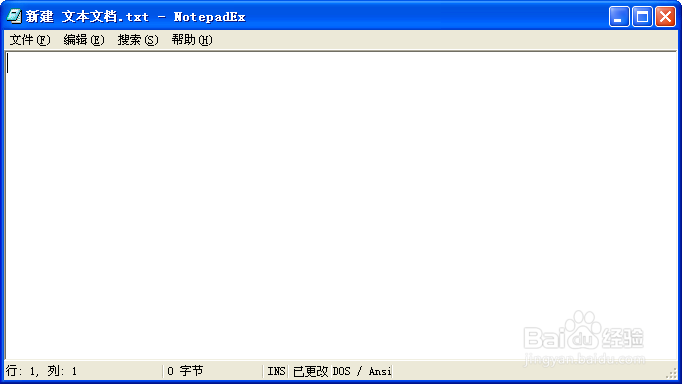This screenshot has width=682, height=384.
Task: Open the 搜索(S) menu
Action: point(138,40)
